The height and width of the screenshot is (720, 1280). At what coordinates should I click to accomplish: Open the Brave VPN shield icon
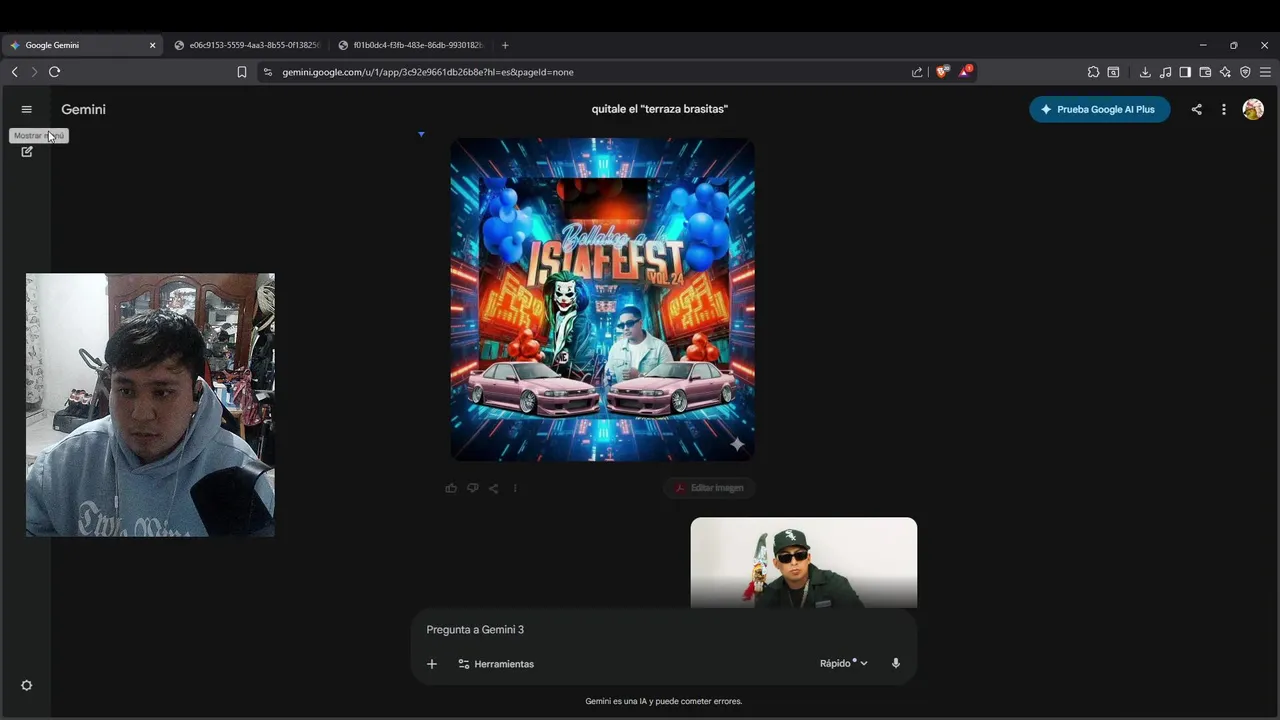pos(1245,72)
